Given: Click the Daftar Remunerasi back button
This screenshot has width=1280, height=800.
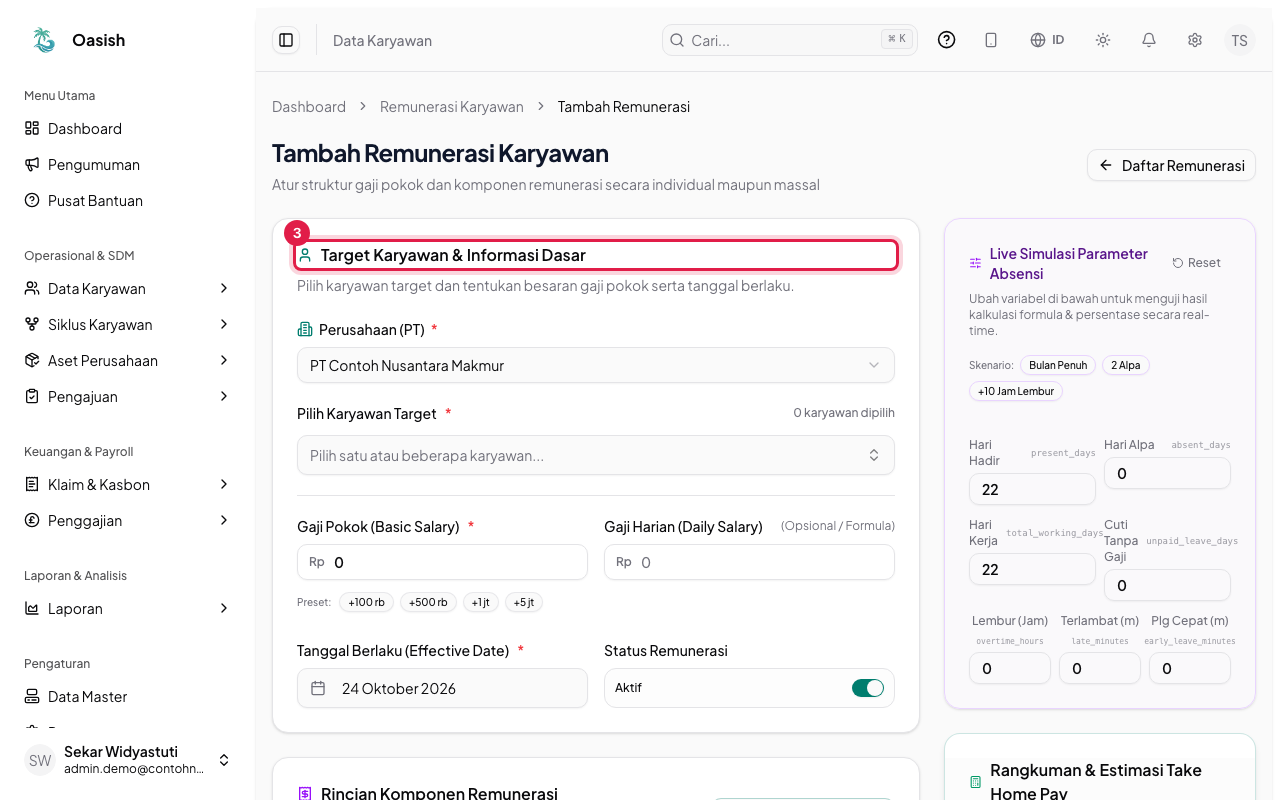Looking at the screenshot, I should 1171,165.
